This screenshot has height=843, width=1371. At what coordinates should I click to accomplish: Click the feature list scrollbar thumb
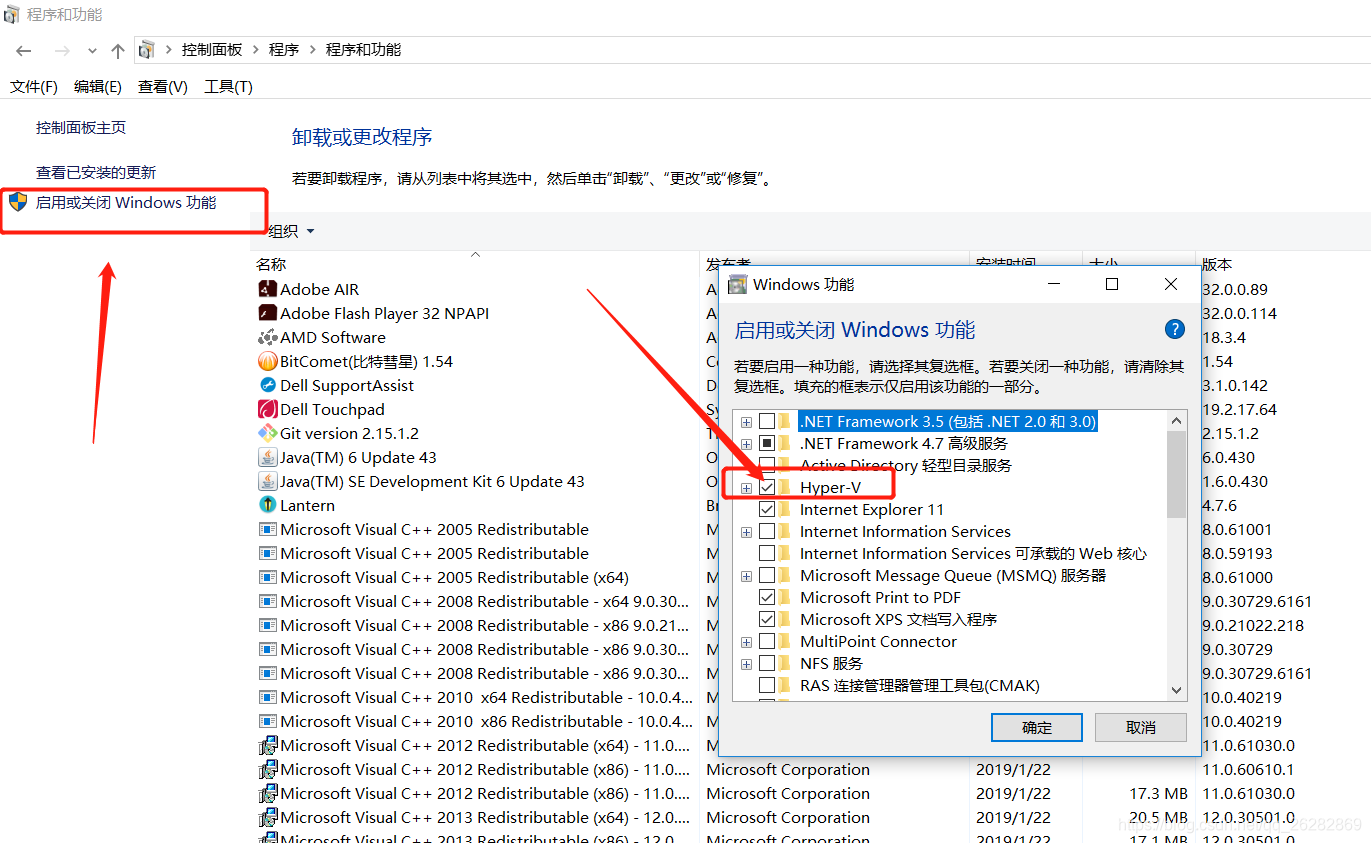pyautogui.click(x=1177, y=474)
